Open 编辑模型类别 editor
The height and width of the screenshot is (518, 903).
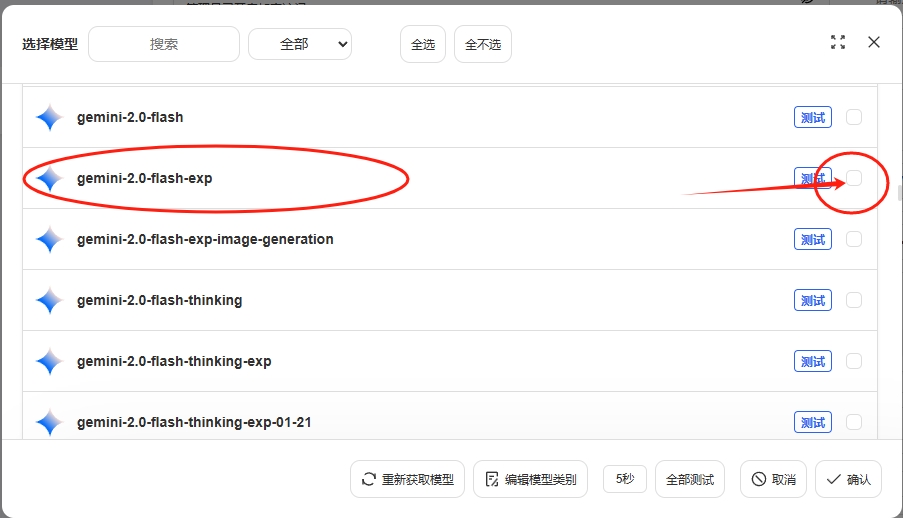coord(530,479)
